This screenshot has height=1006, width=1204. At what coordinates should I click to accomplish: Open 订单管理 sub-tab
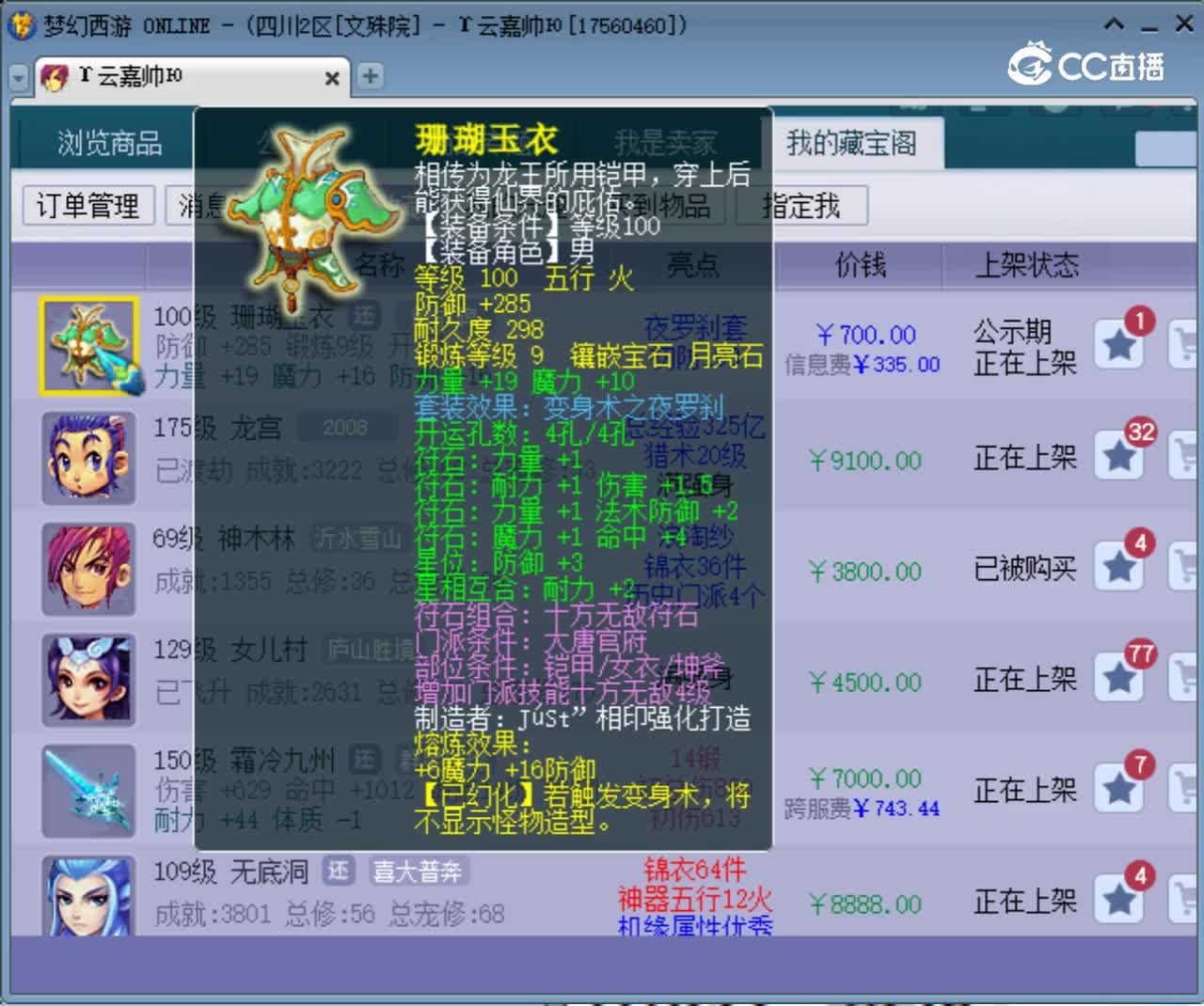(x=87, y=205)
